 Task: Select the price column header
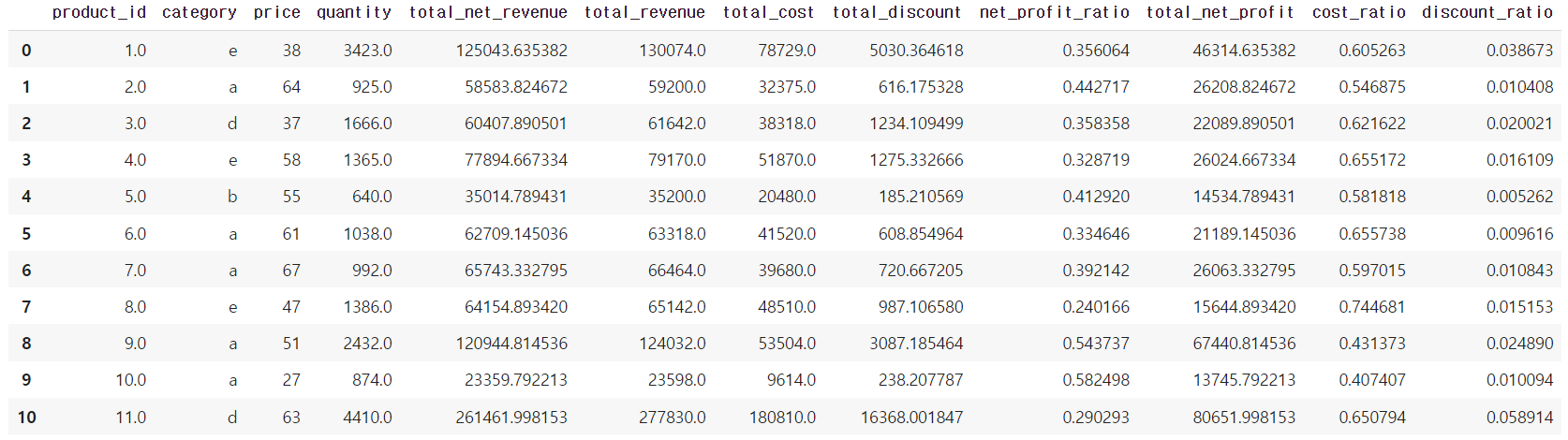[x=277, y=13]
